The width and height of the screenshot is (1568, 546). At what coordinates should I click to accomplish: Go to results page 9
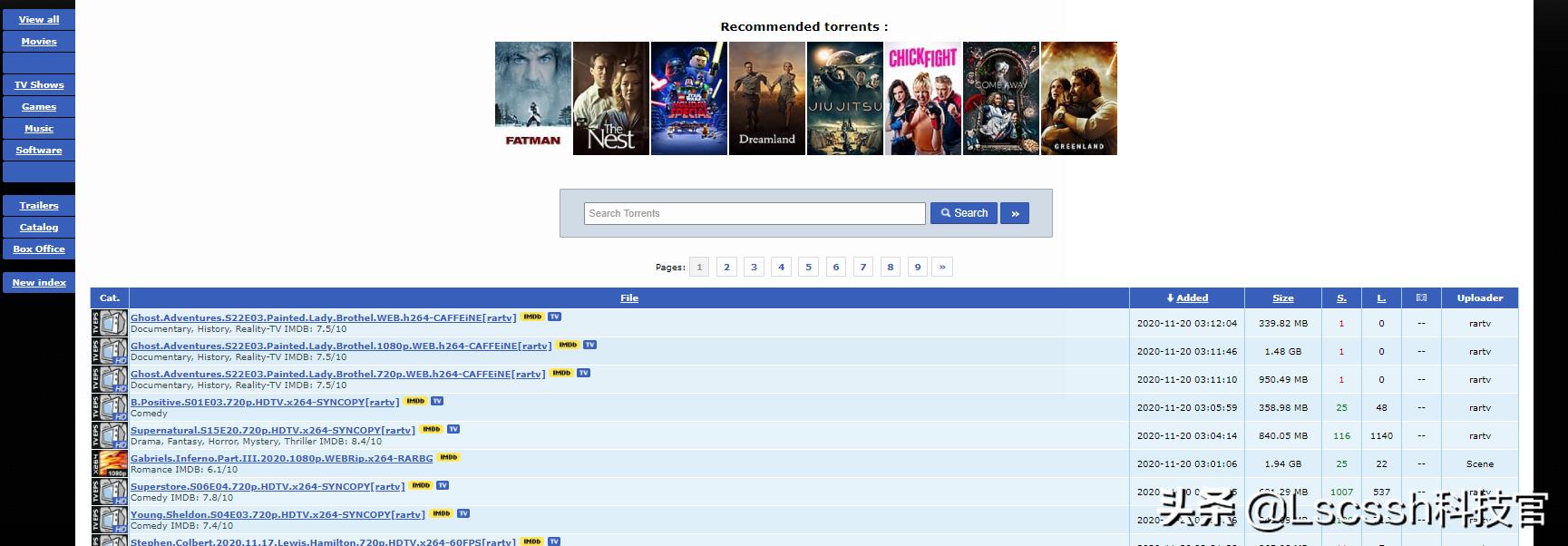point(917,267)
